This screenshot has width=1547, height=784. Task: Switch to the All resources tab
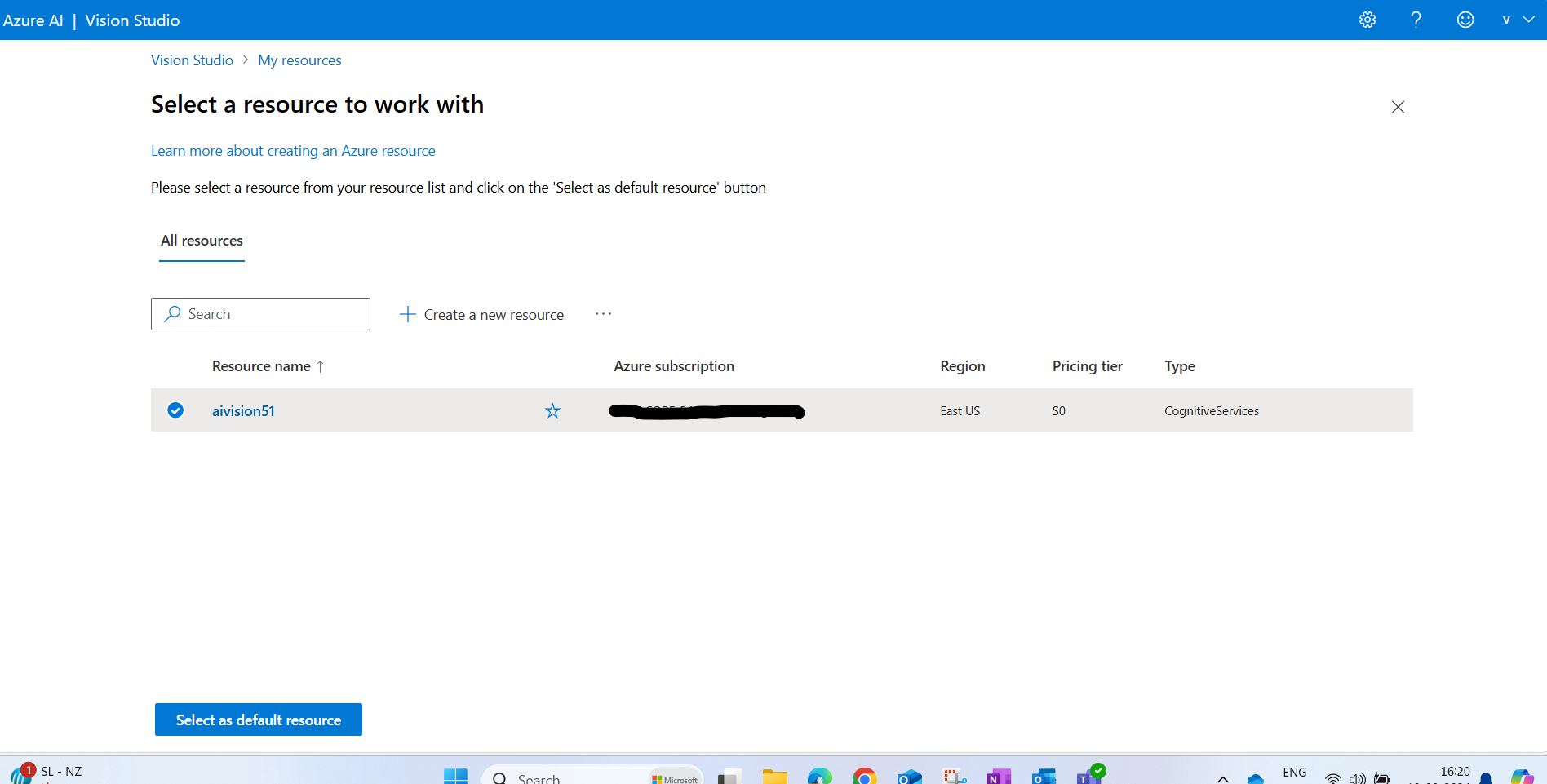point(202,241)
